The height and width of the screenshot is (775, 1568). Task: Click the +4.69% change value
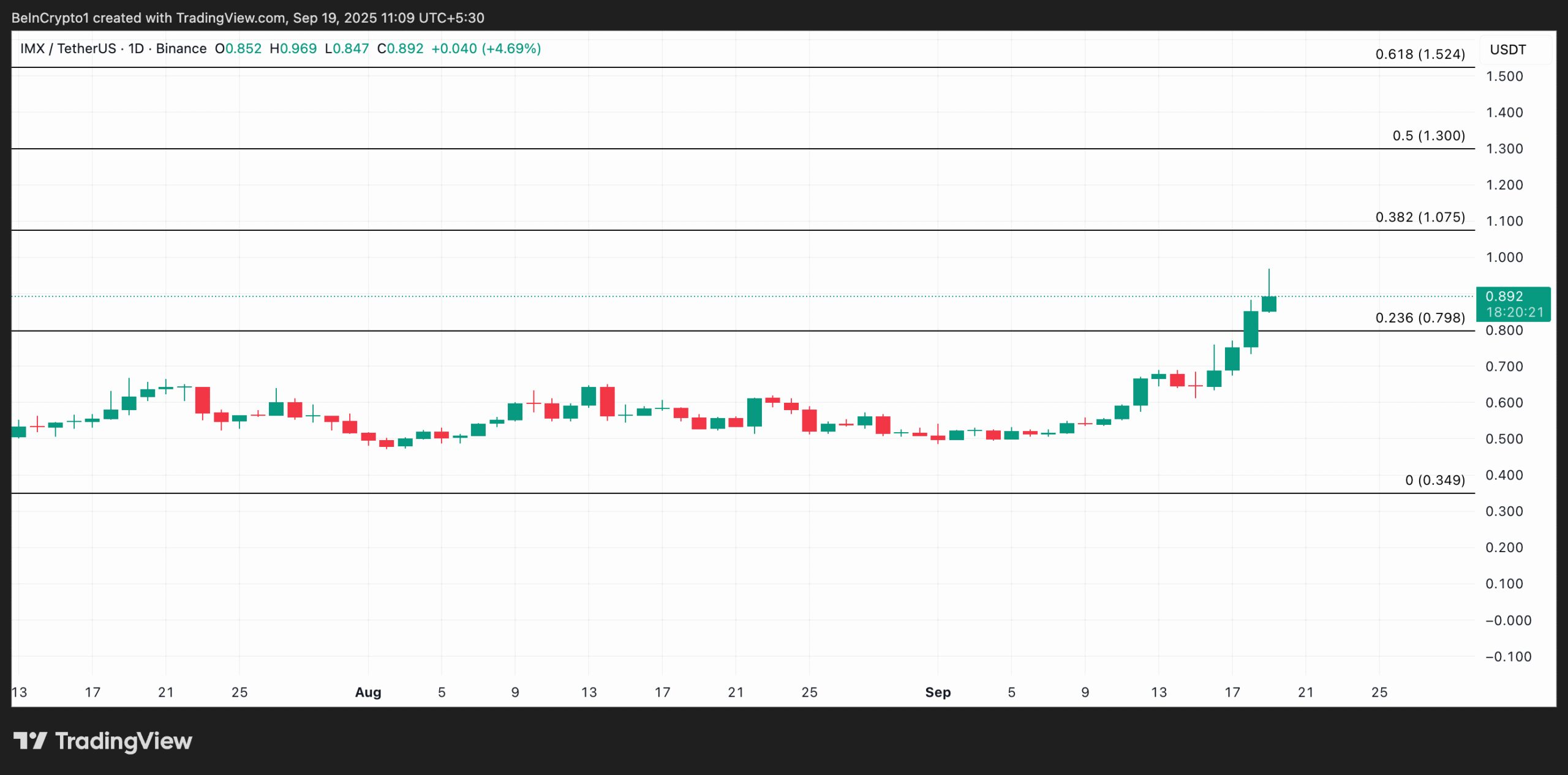click(x=511, y=48)
